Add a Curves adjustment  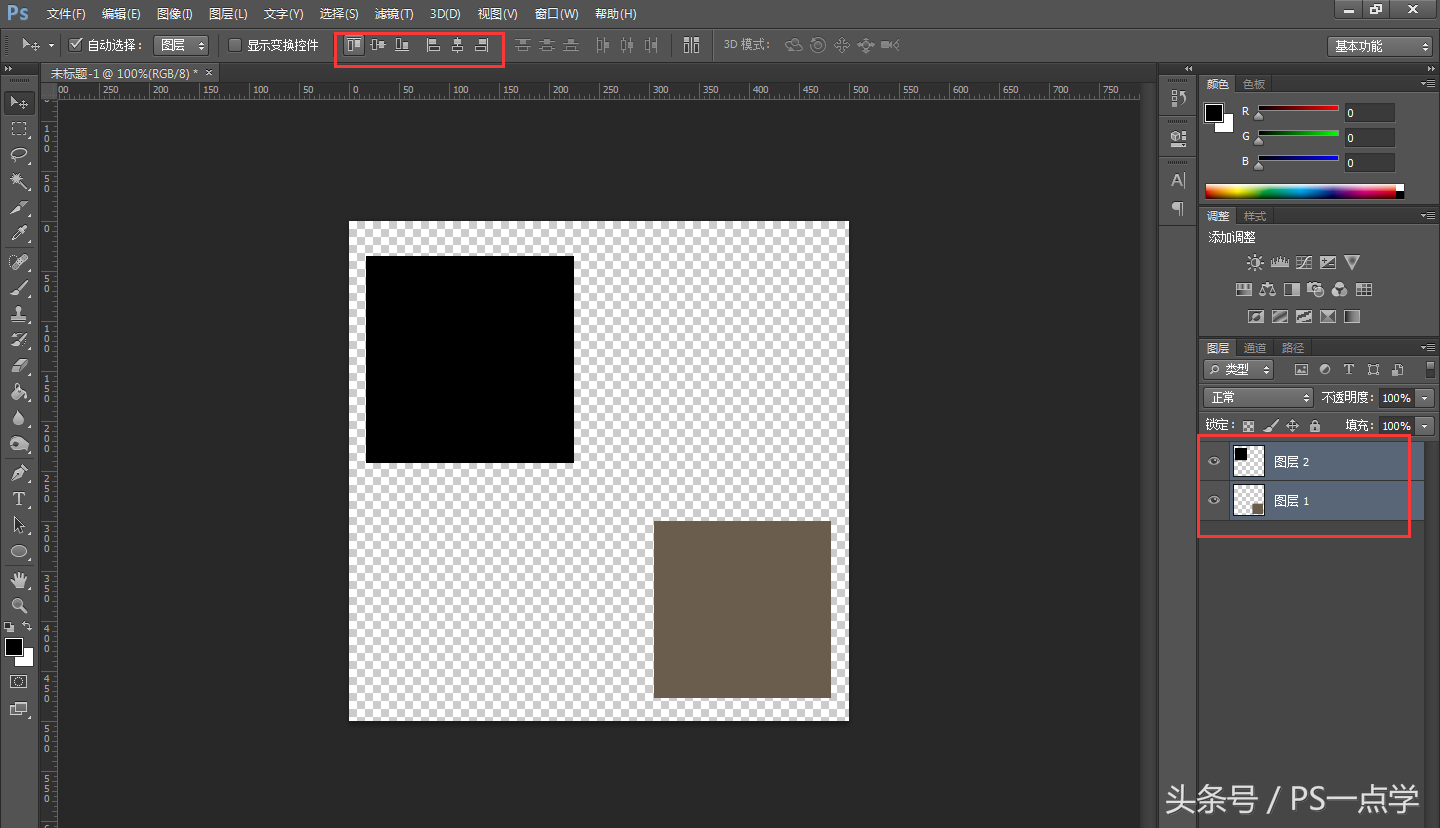pyautogui.click(x=1304, y=262)
